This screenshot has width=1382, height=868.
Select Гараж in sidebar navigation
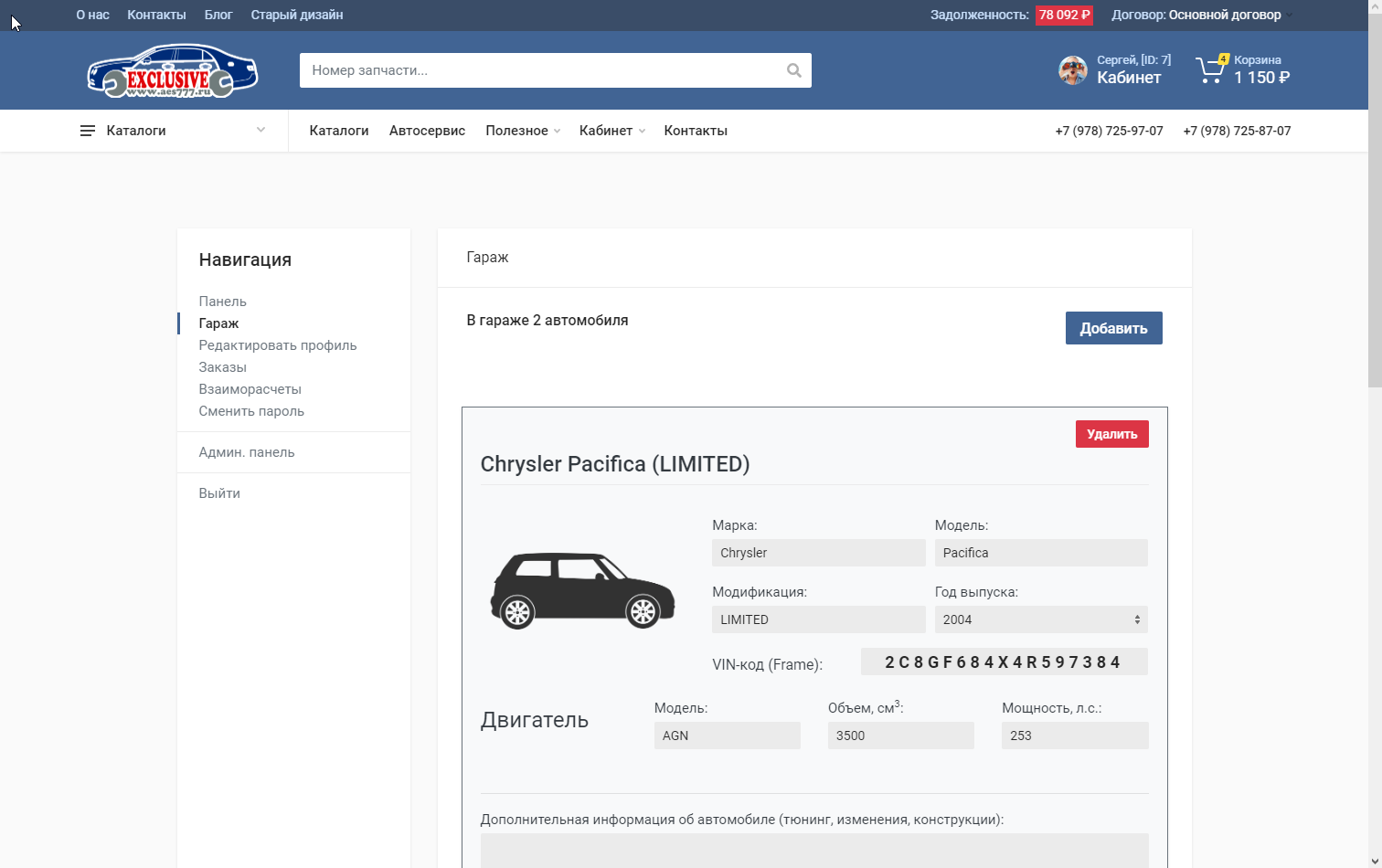pos(218,323)
